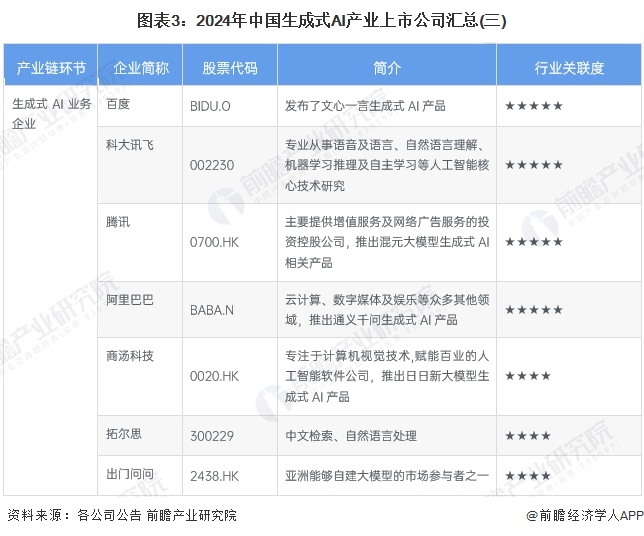Select the company name '商汤科技'

tap(129, 356)
